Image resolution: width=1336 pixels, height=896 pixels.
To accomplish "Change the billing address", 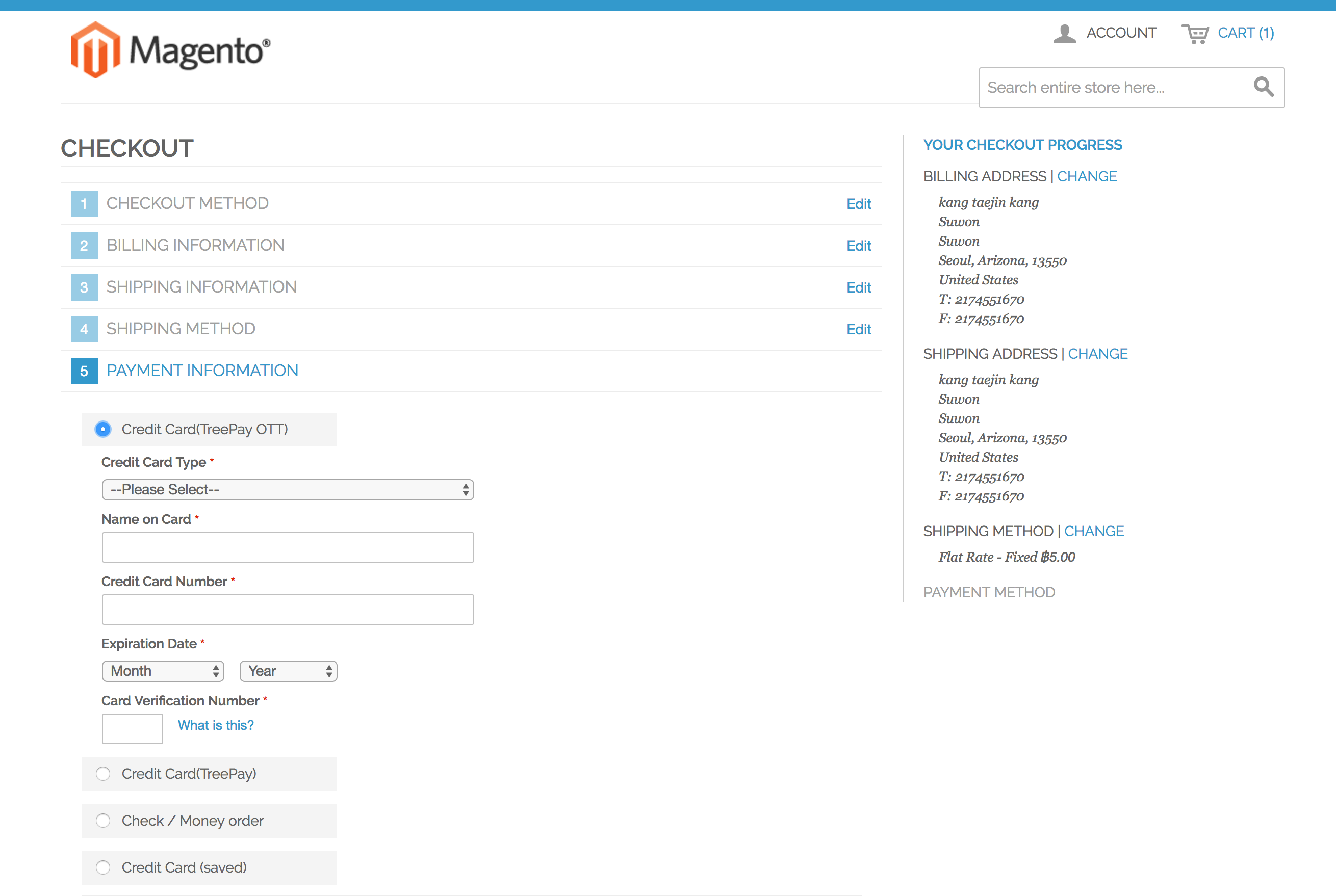I will pos(1087,176).
